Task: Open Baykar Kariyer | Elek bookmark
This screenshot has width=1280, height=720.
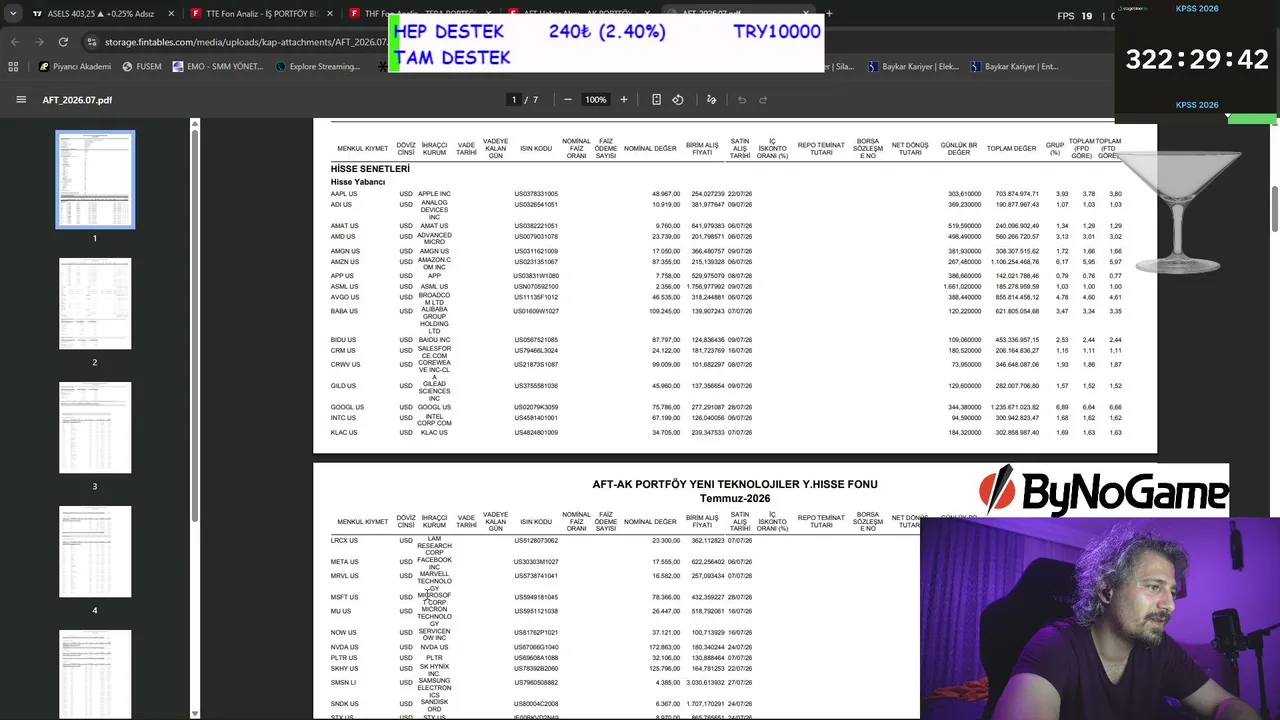Action: click(912, 67)
